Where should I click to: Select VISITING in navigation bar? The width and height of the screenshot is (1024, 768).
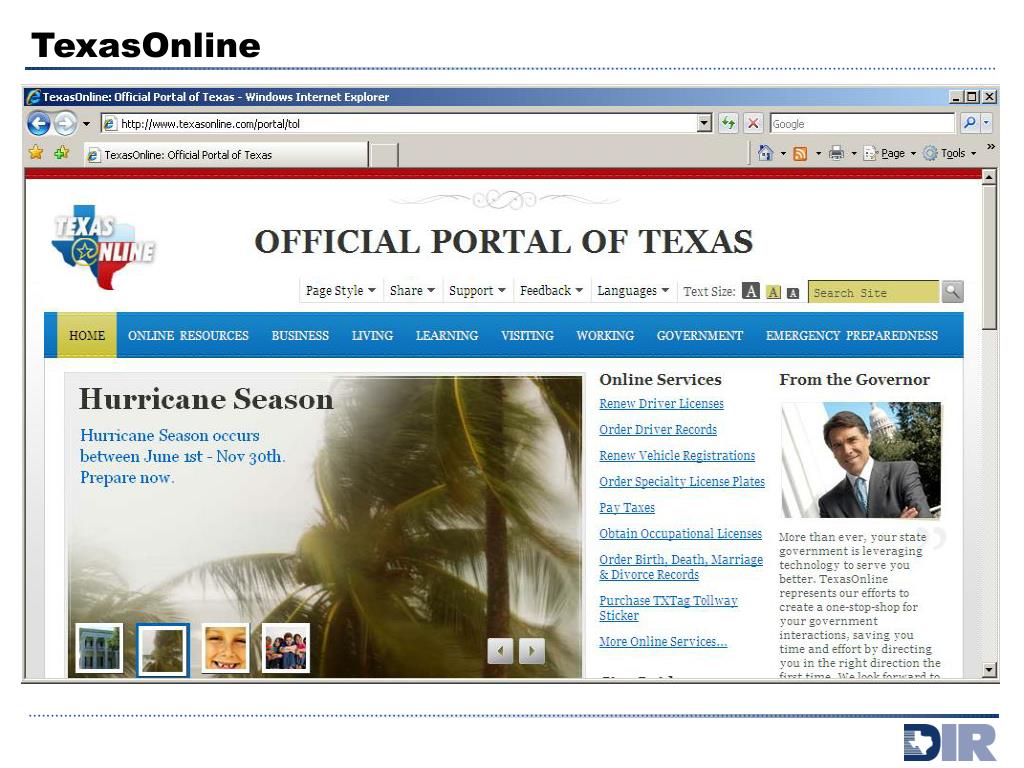tap(527, 336)
